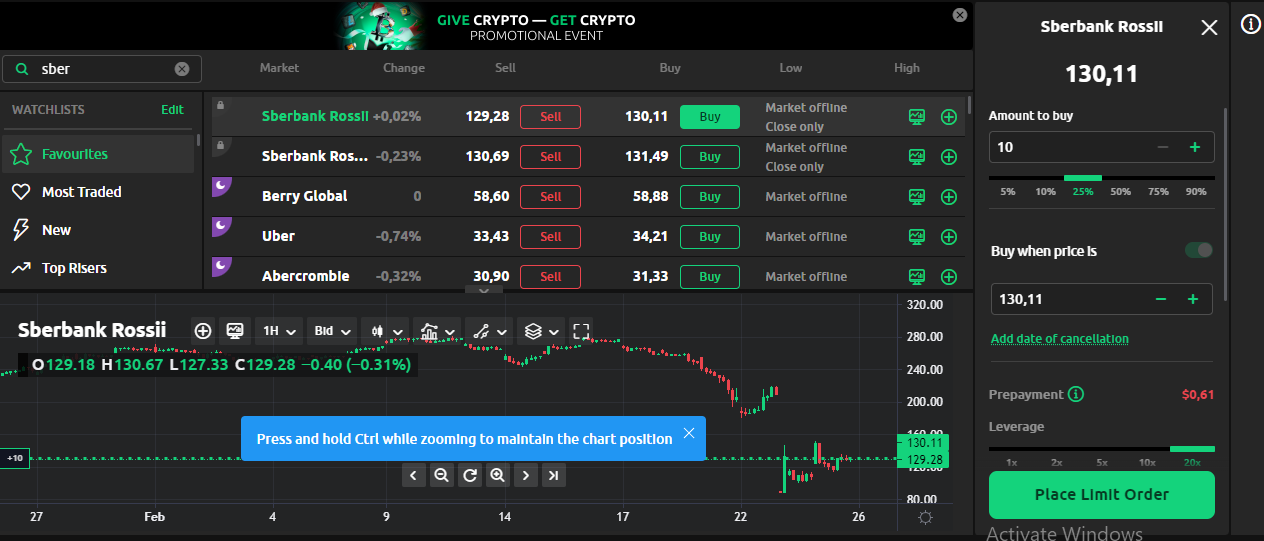The image size is (1264, 541).
Task: Close the promotional event banner
Action: click(x=960, y=15)
